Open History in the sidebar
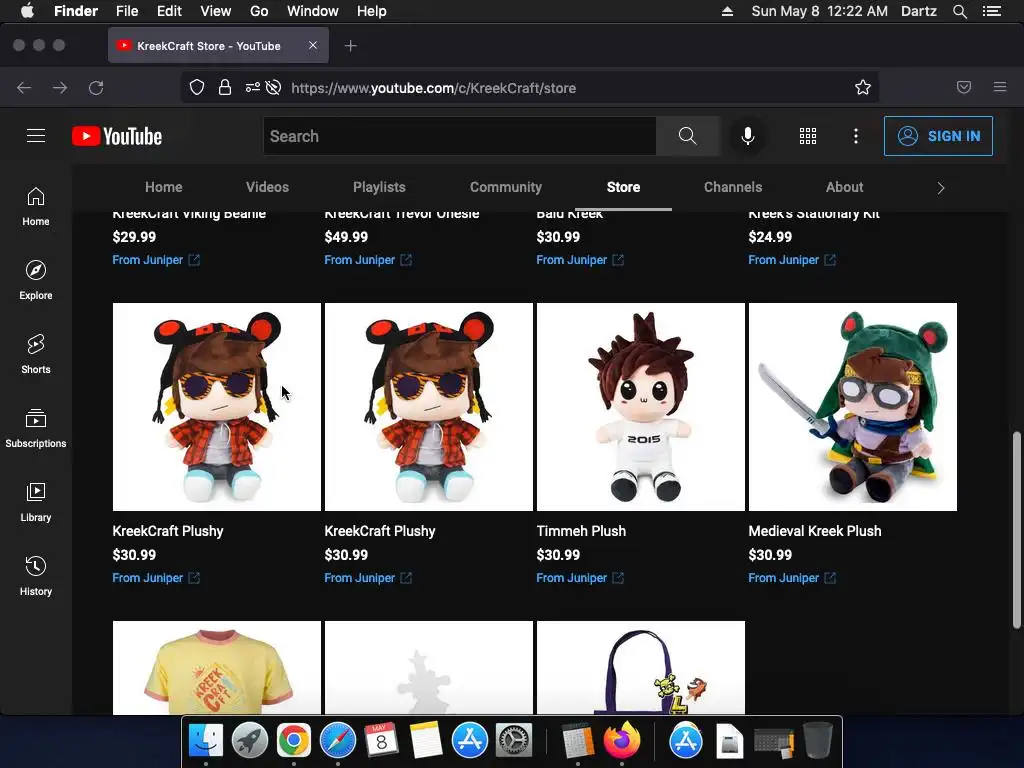Screen dimensions: 1024x768 [x=36, y=575]
